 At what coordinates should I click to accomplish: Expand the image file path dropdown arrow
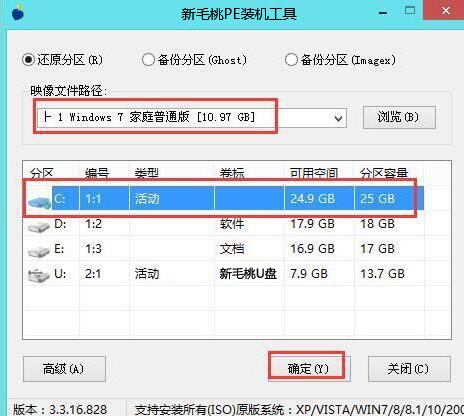point(338,118)
